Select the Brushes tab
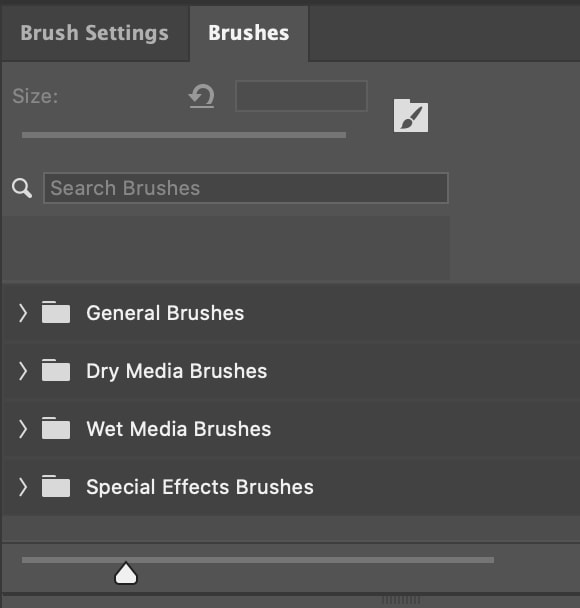 click(x=249, y=33)
